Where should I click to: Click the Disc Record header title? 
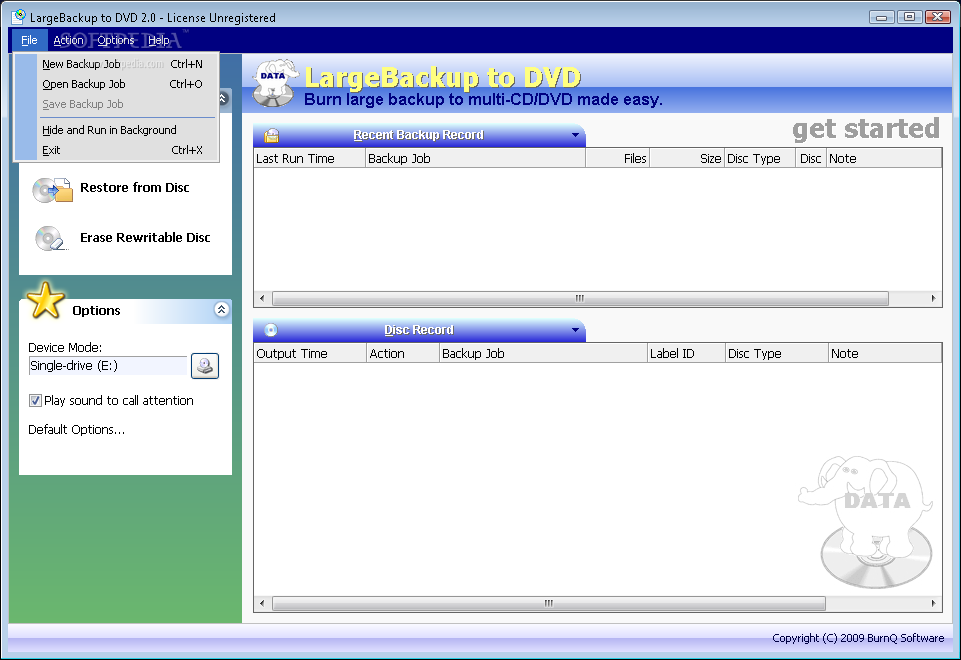[x=419, y=330]
